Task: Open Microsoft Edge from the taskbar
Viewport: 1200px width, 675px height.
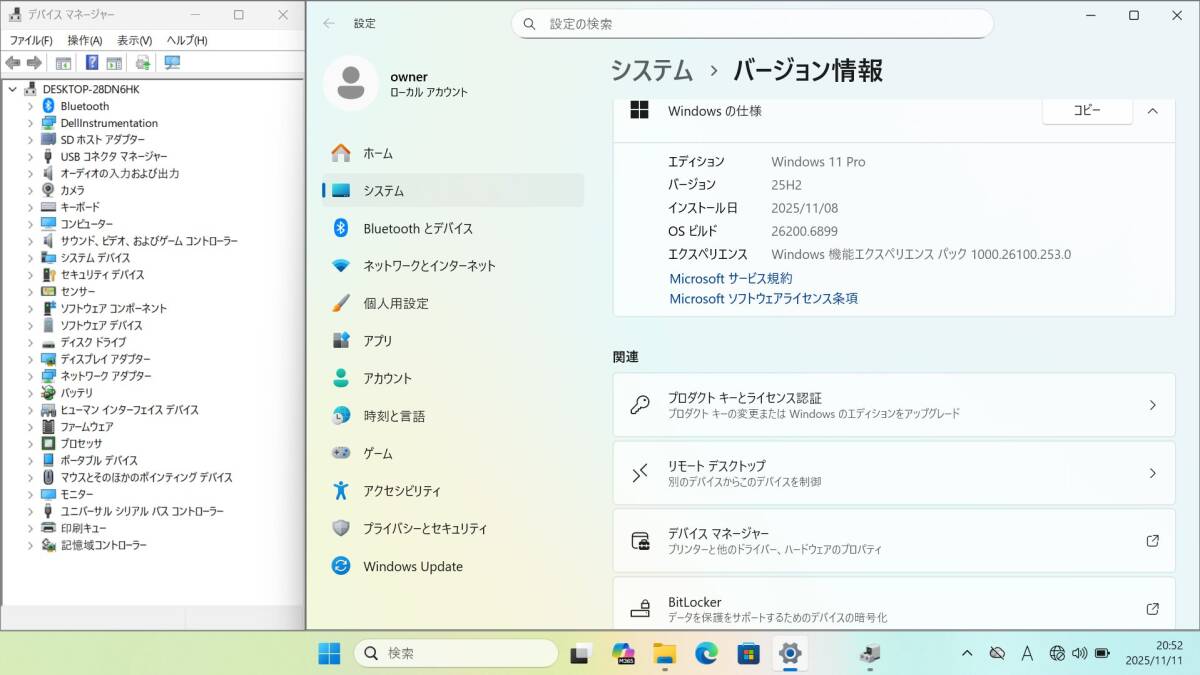Action: click(707, 653)
